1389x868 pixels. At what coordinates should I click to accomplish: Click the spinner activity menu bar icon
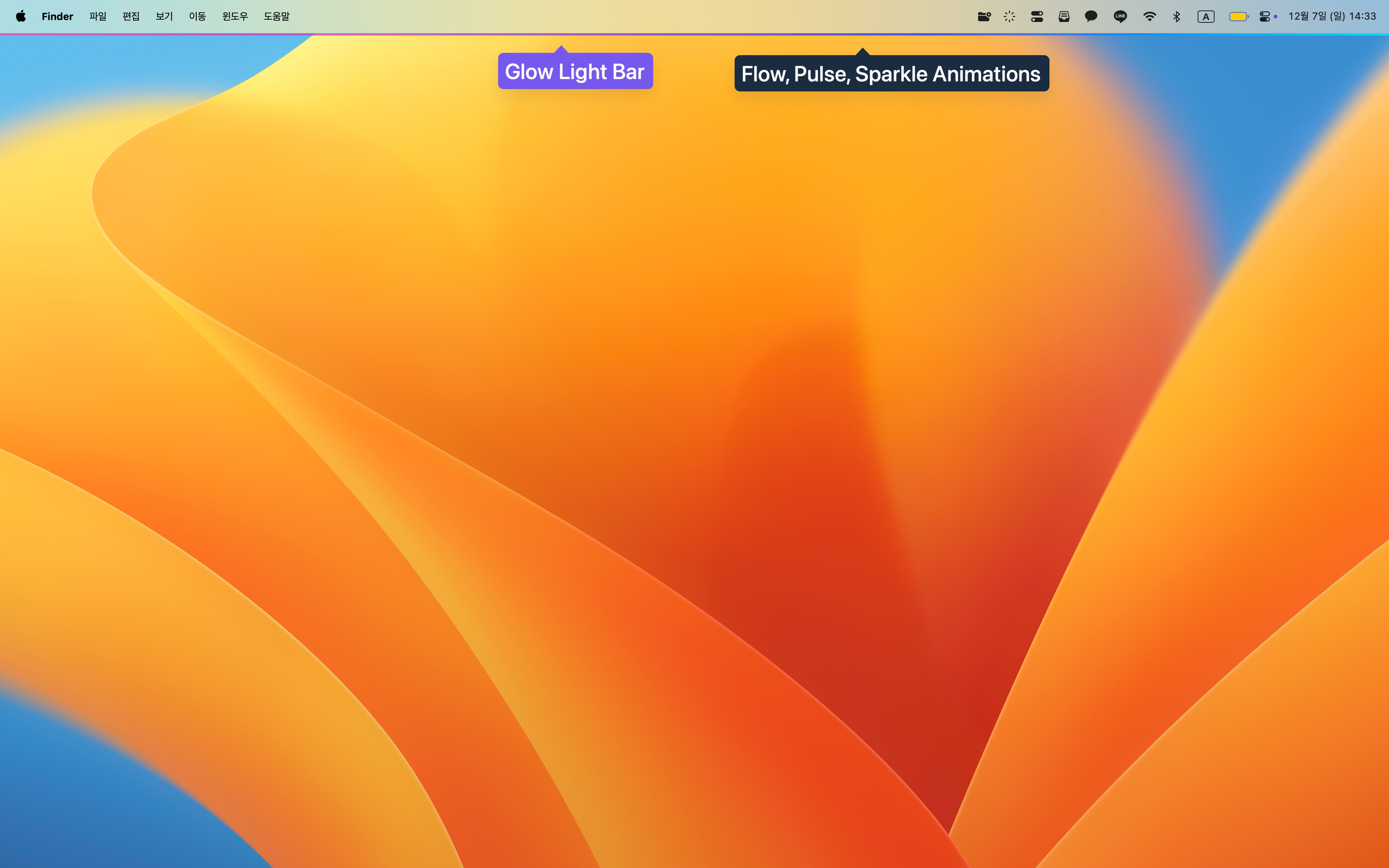coord(1009,16)
